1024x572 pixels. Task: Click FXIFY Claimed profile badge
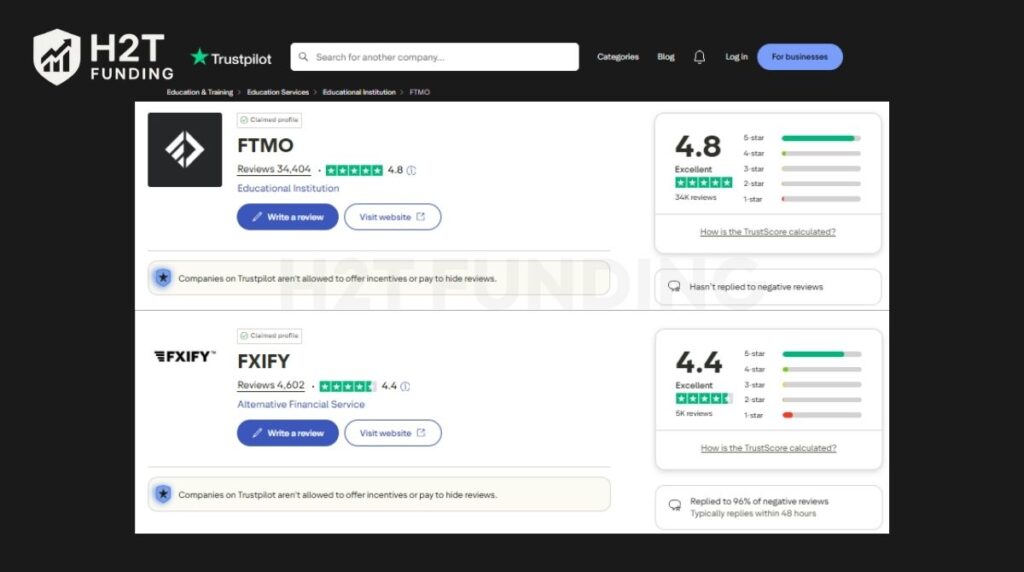(269, 336)
